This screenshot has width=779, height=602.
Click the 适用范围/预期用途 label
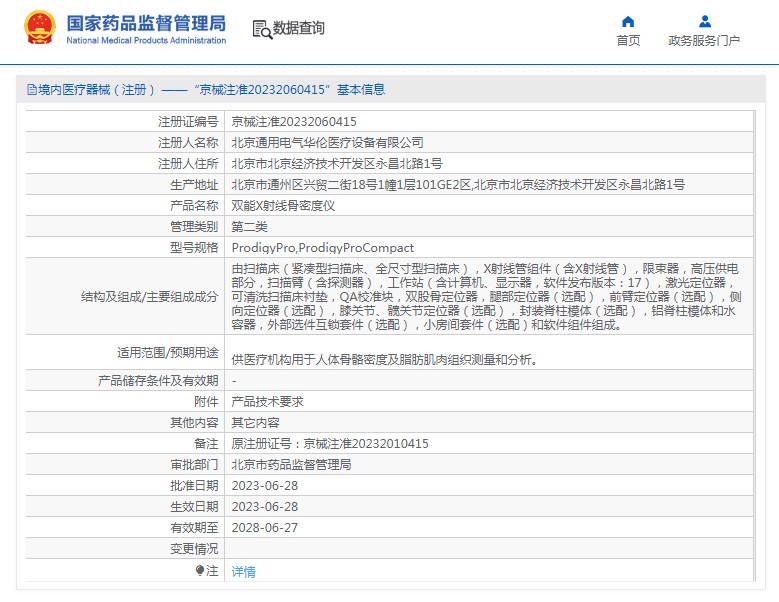168,353
